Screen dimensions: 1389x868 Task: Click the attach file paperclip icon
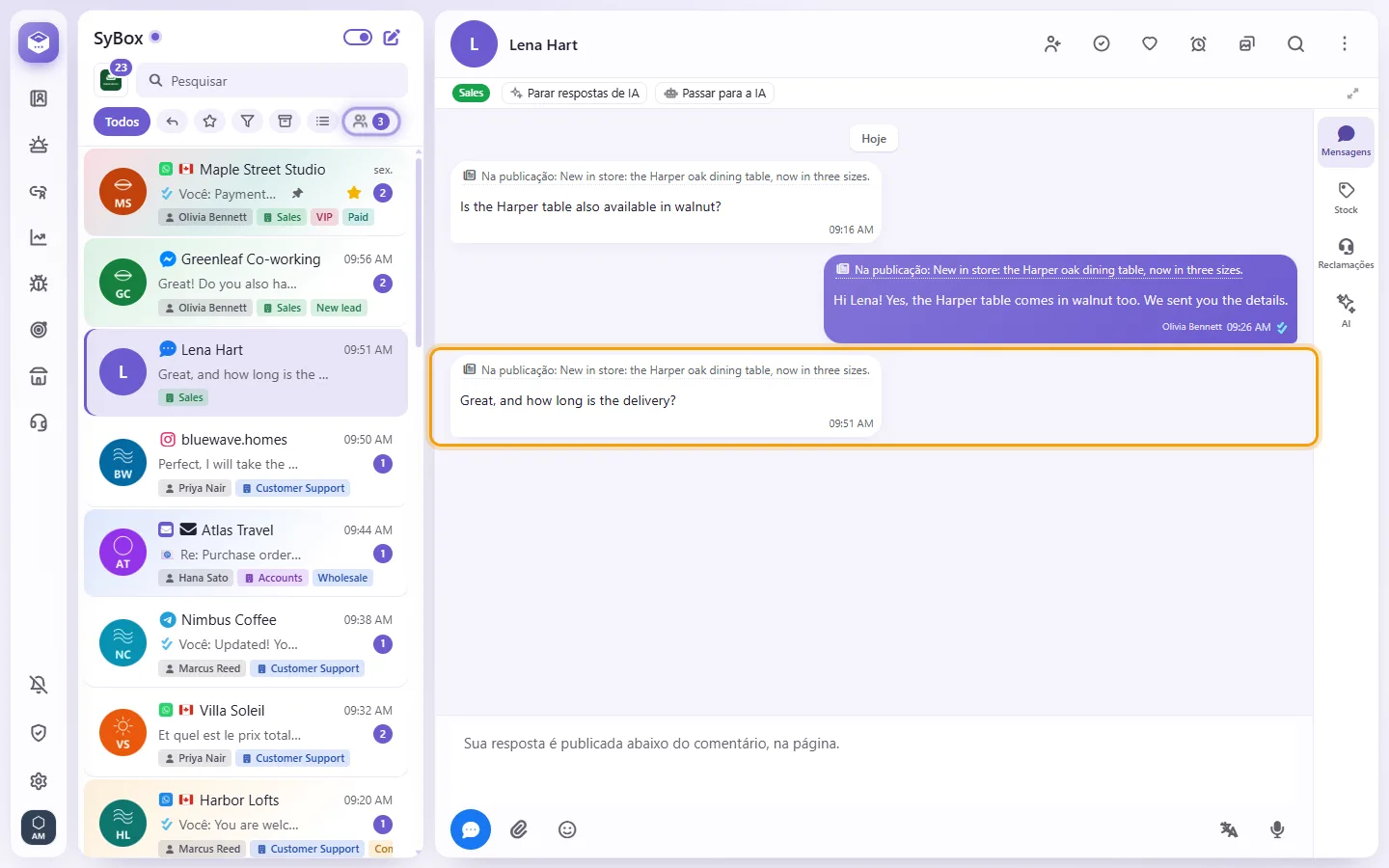pos(519,829)
